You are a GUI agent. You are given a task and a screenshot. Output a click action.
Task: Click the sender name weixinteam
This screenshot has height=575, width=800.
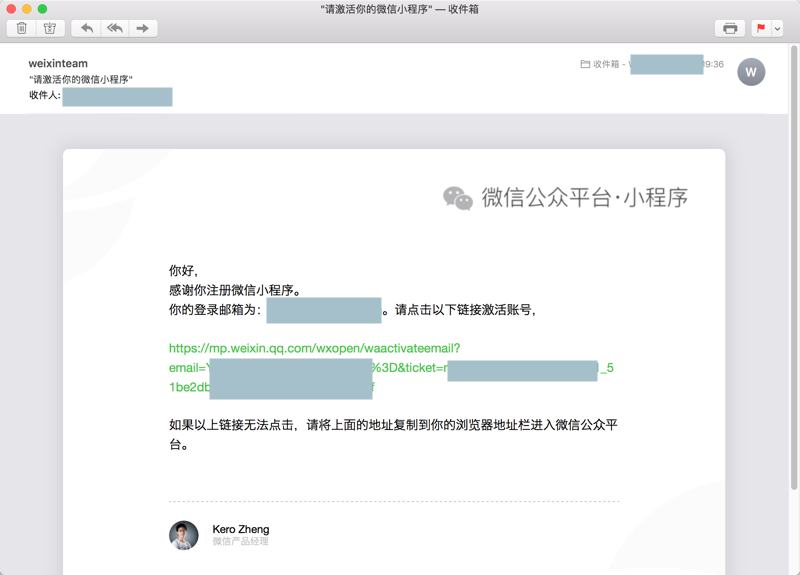58,63
